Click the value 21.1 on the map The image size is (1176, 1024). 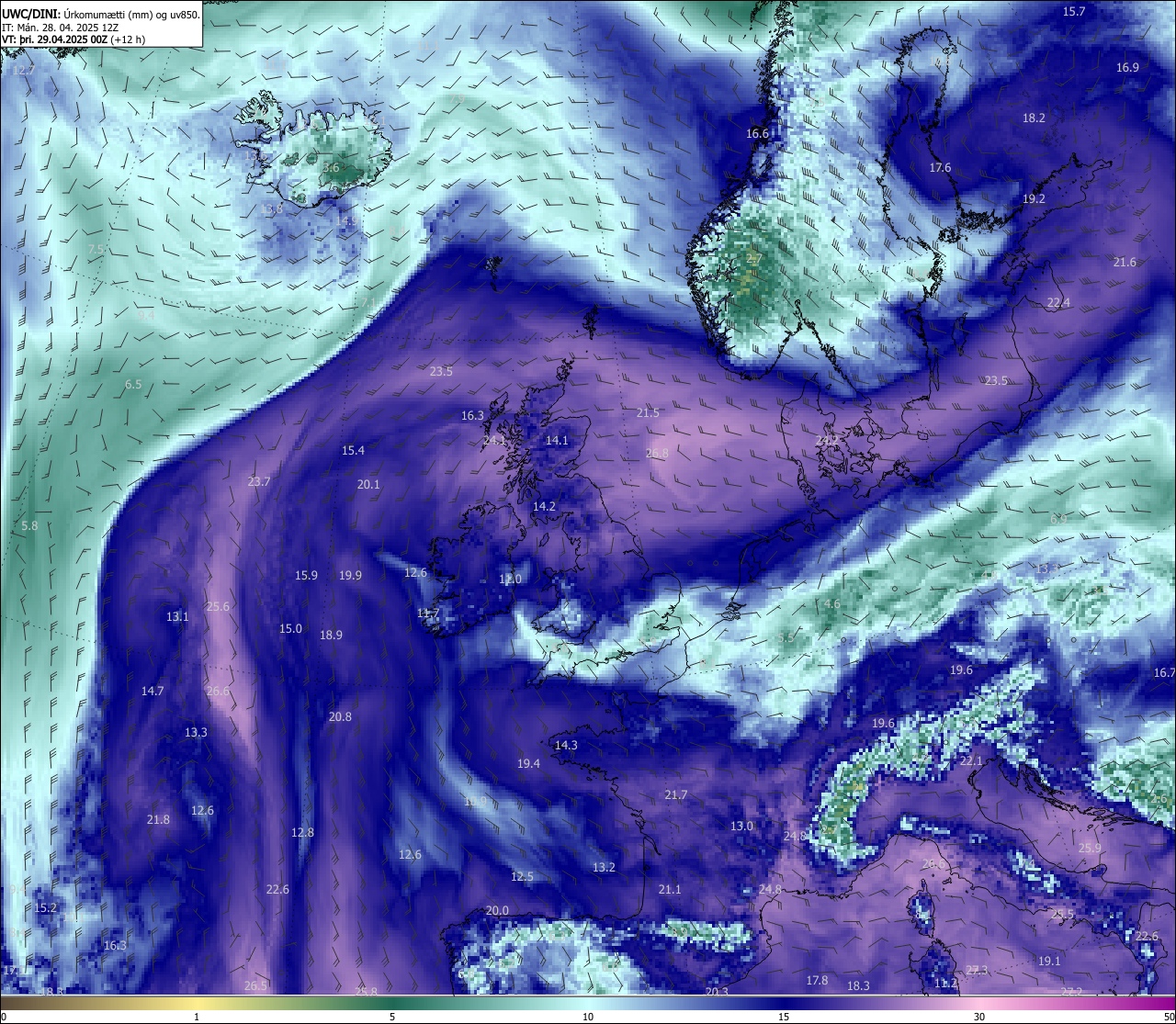pyautogui.click(x=670, y=889)
